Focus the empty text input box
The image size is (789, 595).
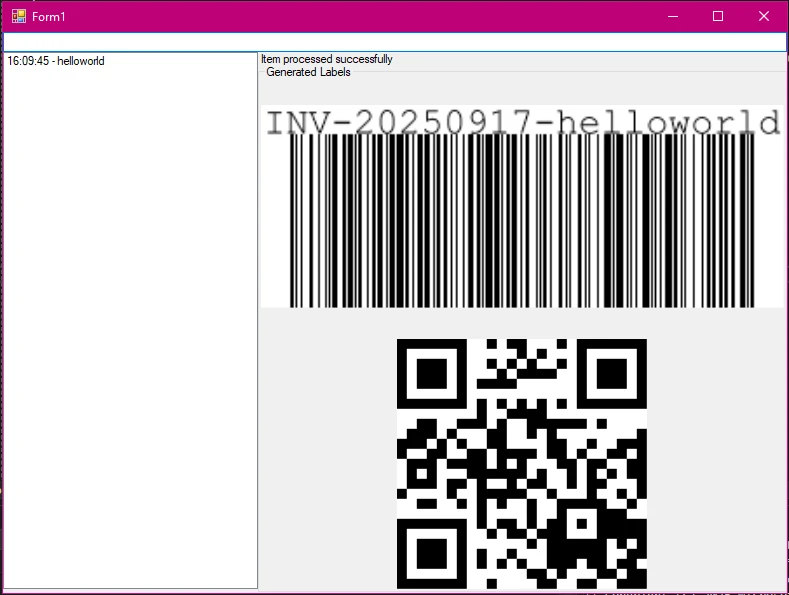click(x=394, y=42)
